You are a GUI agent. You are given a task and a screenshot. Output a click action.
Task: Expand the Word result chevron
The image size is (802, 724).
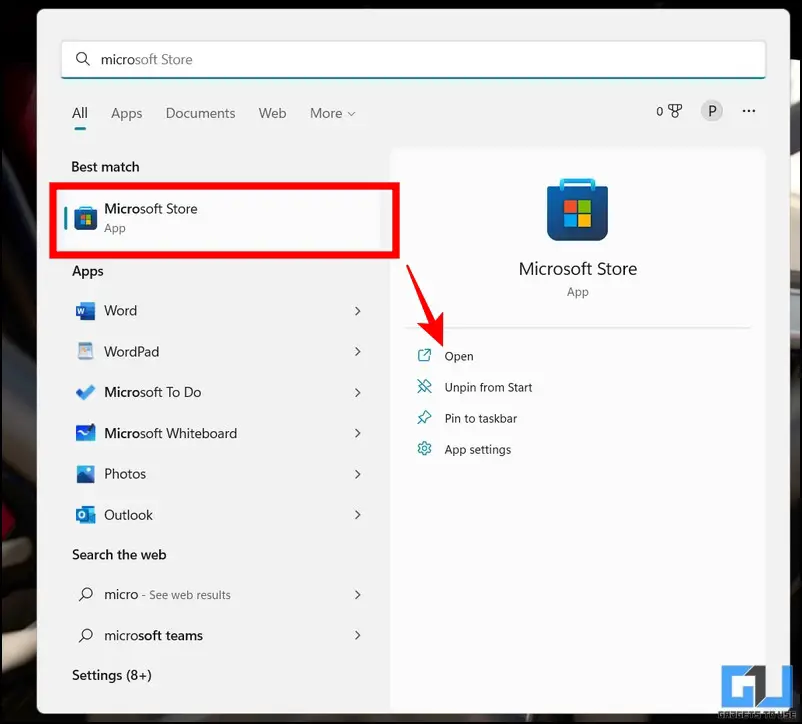tap(358, 311)
